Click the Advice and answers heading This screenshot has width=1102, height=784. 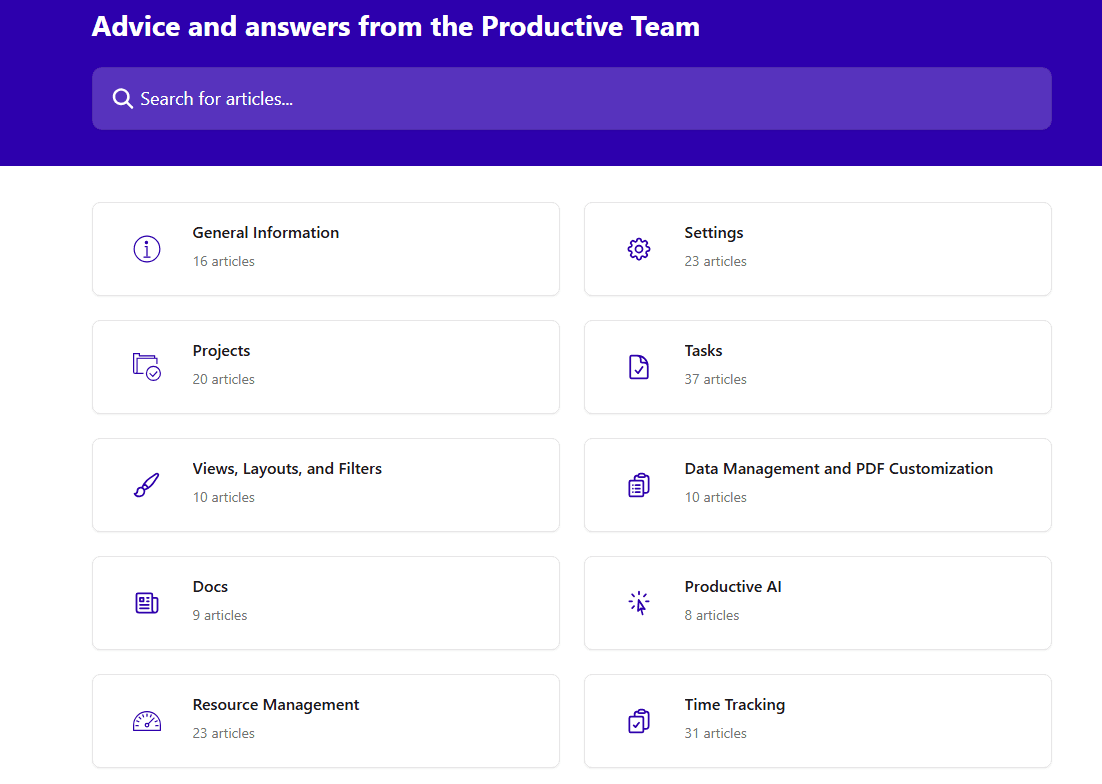[x=396, y=27]
